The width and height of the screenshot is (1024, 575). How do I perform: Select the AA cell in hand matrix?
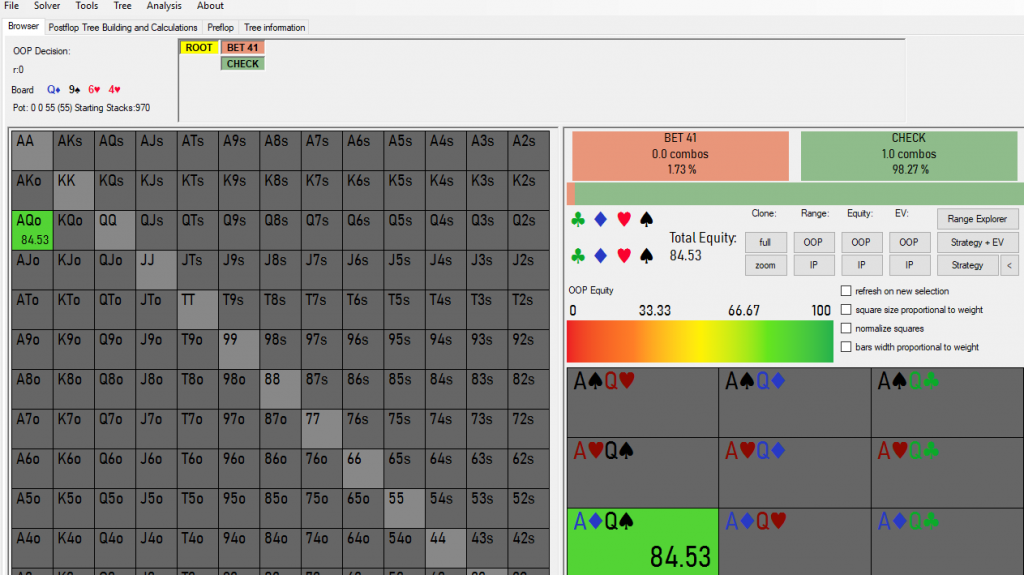coord(32,150)
